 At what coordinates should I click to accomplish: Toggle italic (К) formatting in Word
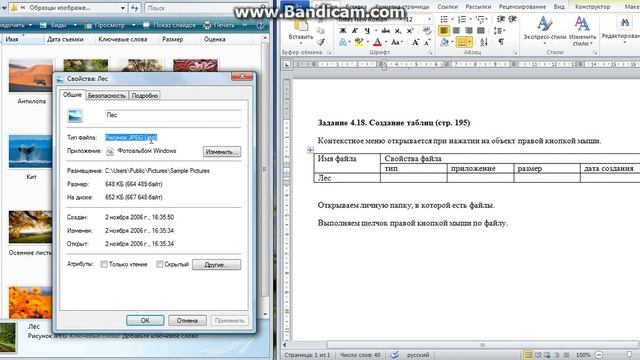pyautogui.click(x=355, y=31)
